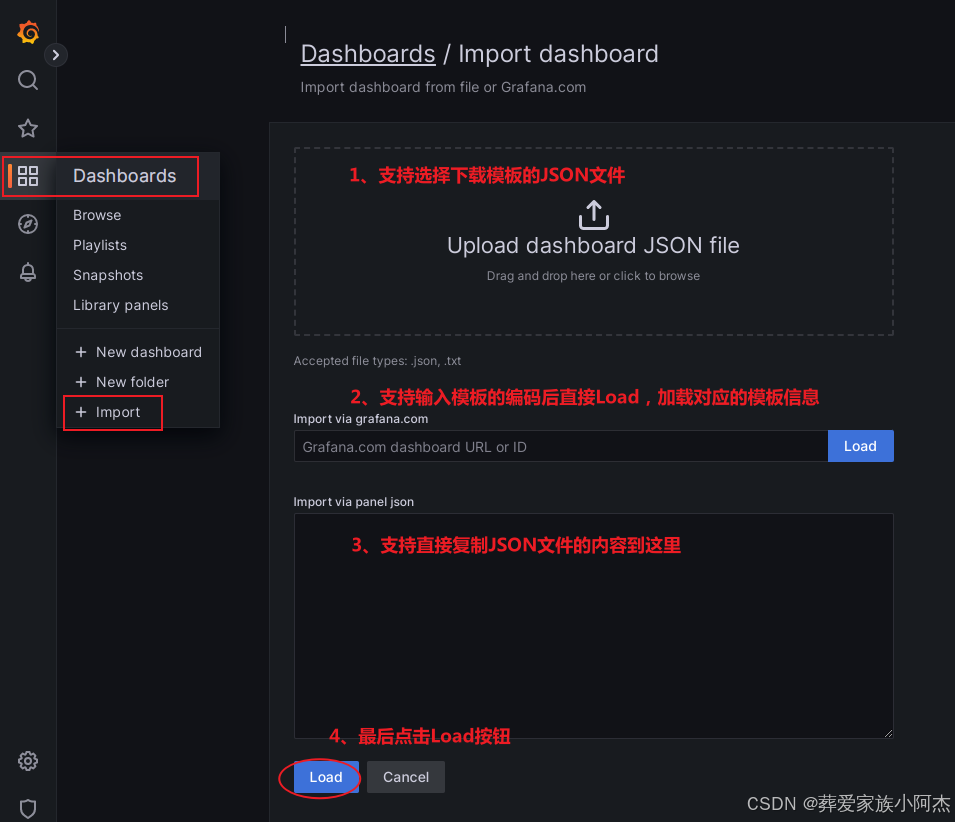Select Snapshots in the Dashboards menu
Screen dimensions: 955x822
108,275
